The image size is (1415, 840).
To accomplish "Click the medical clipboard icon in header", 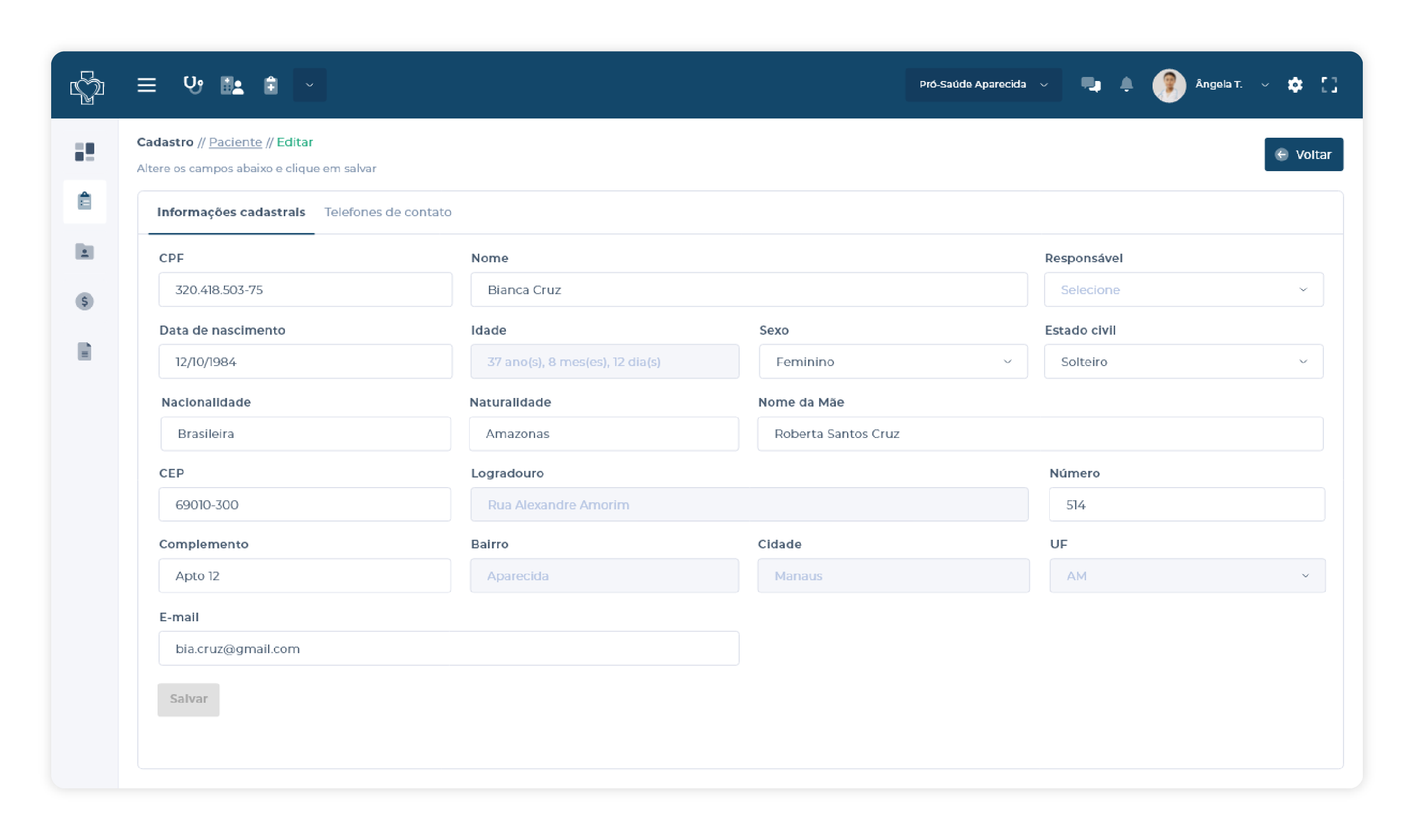I will coord(271,86).
